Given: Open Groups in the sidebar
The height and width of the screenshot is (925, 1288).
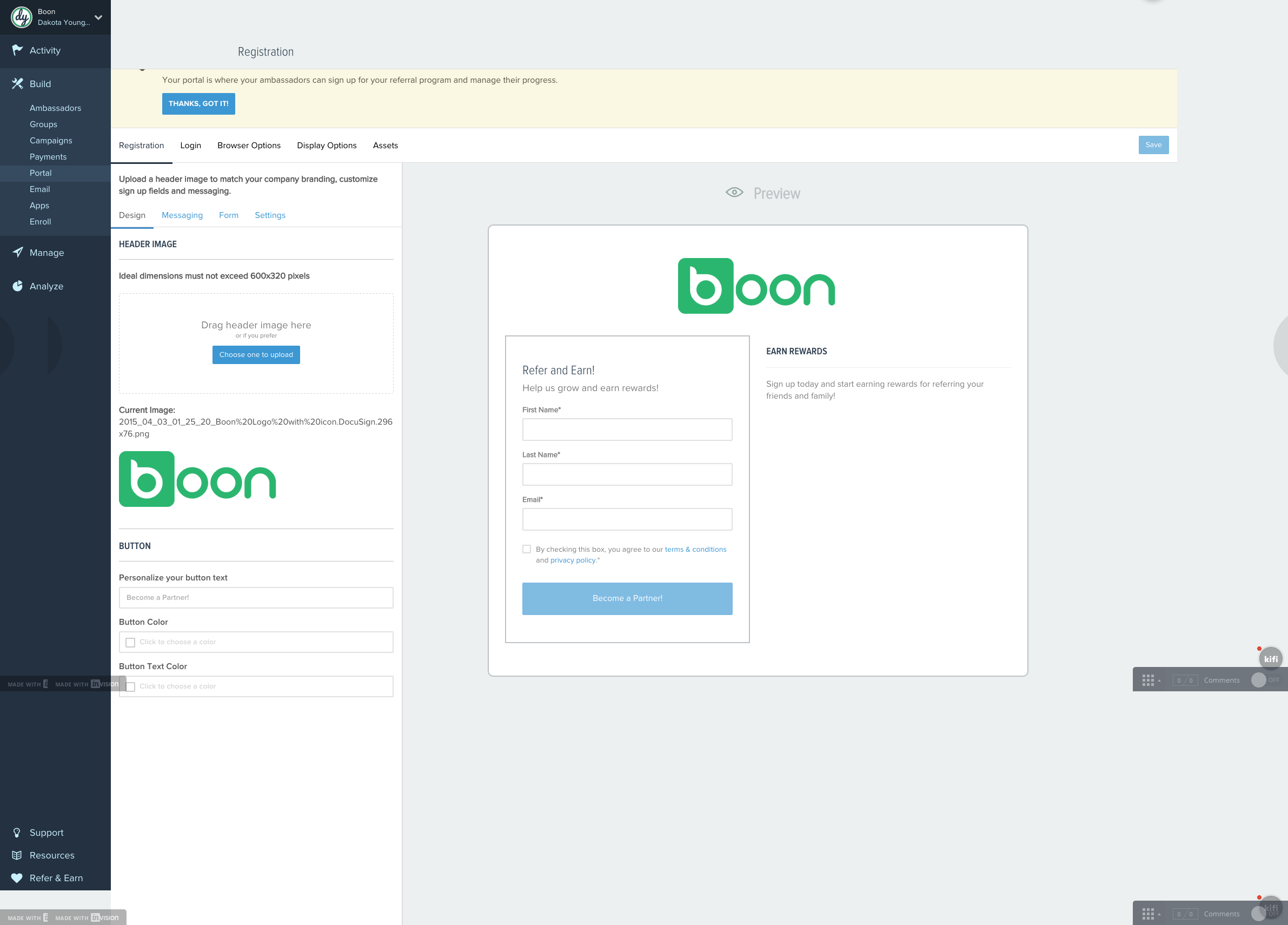Looking at the screenshot, I should tap(43, 124).
